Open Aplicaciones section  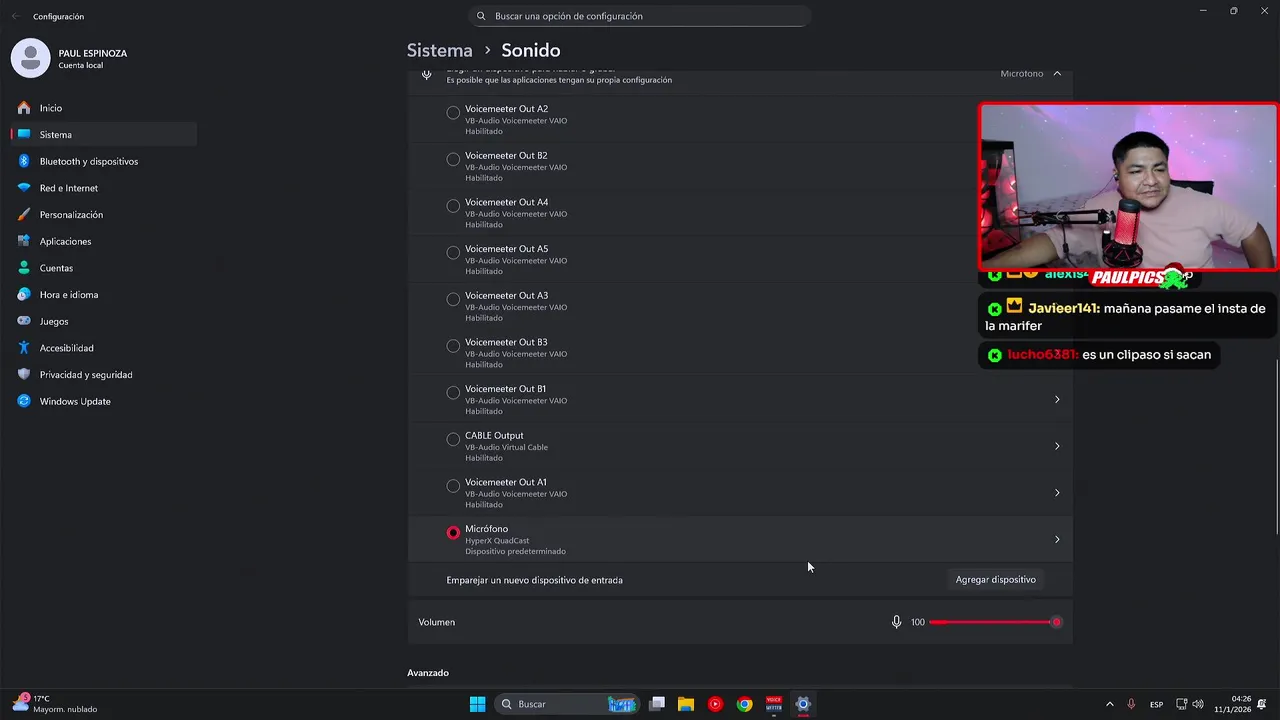point(104,241)
